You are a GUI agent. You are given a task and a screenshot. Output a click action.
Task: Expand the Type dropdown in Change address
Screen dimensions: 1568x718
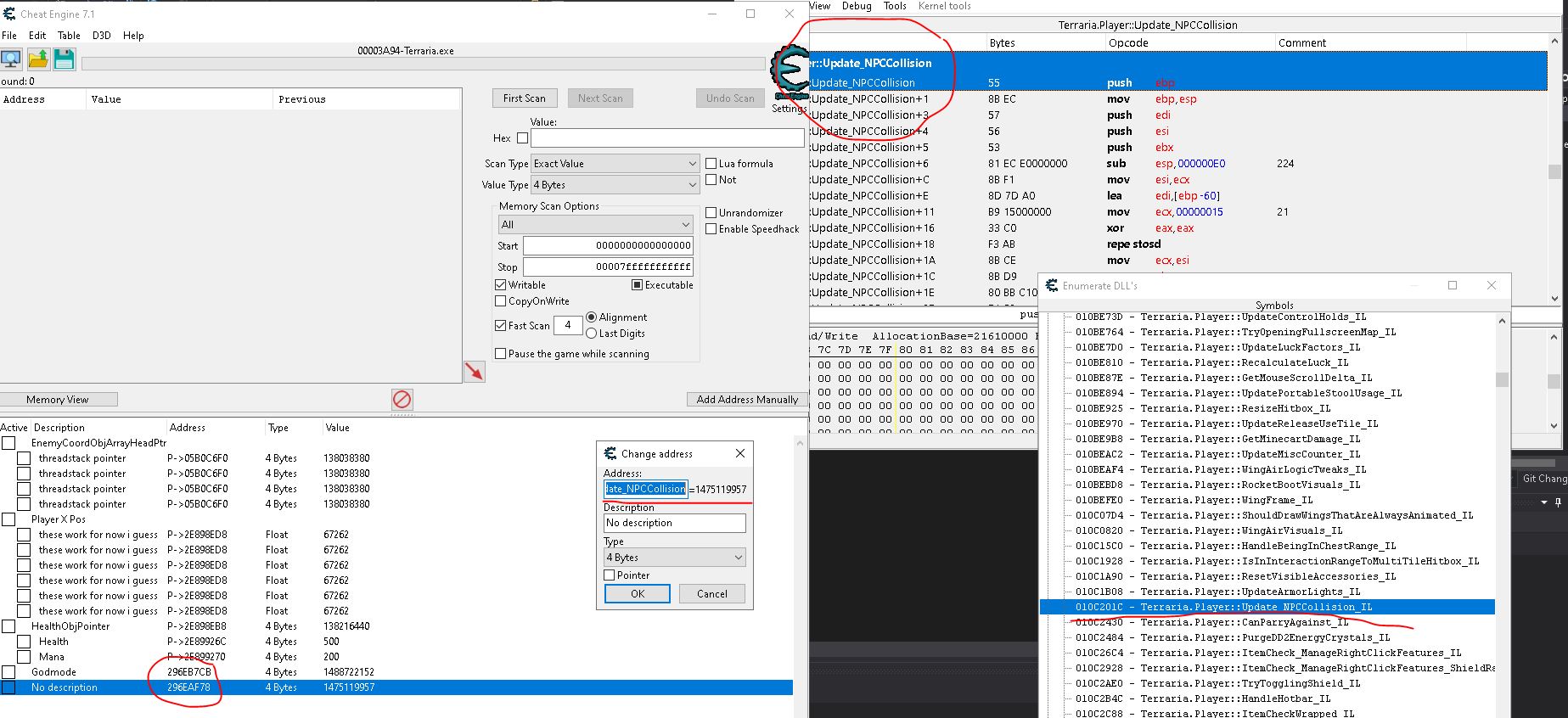pyautogui.click(x=675, y=558)
